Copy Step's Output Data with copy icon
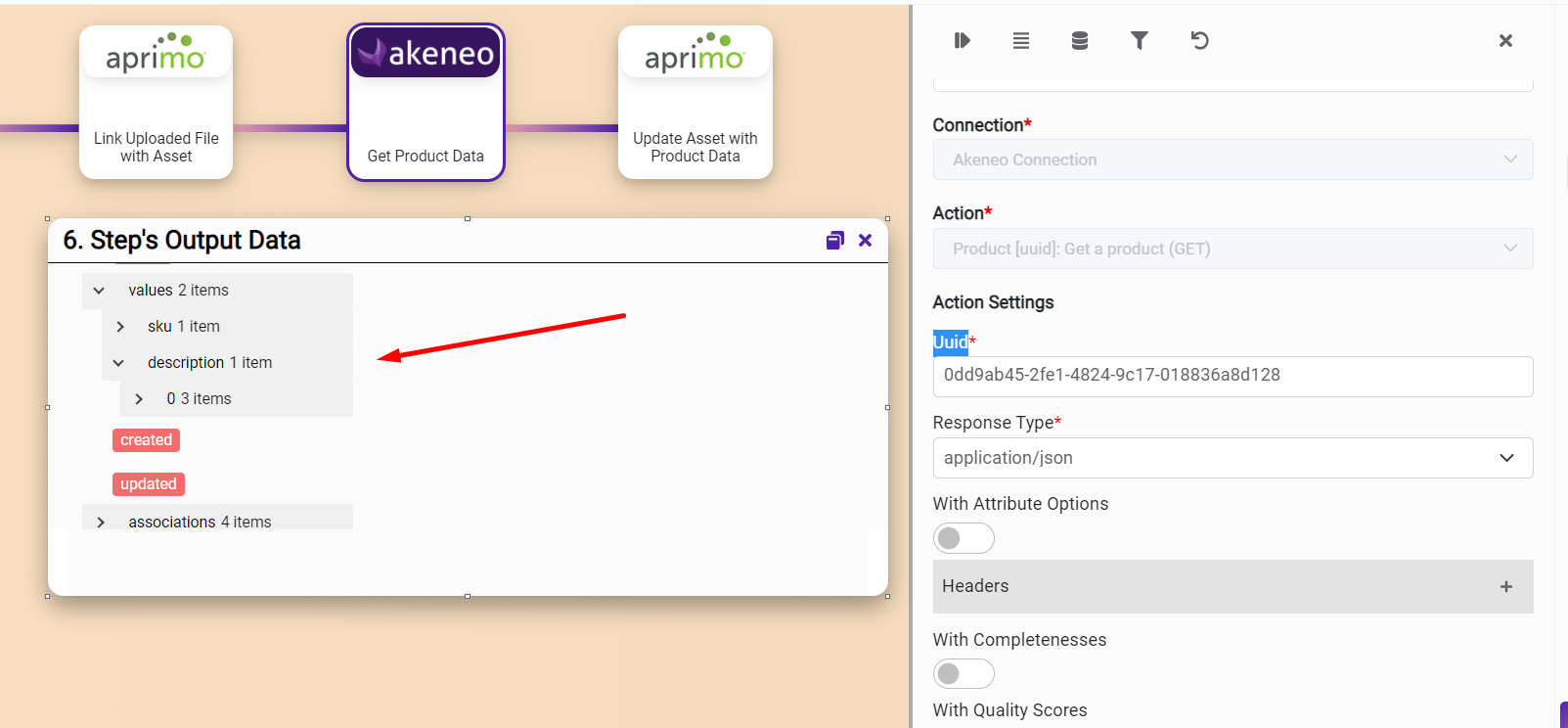The width and height of the screenshot is (1568, 728). click(834, 241)
